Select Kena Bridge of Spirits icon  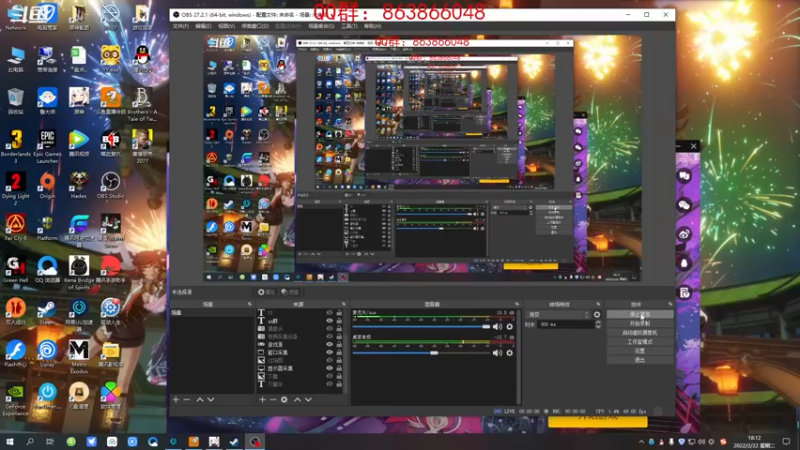point(79,273)
